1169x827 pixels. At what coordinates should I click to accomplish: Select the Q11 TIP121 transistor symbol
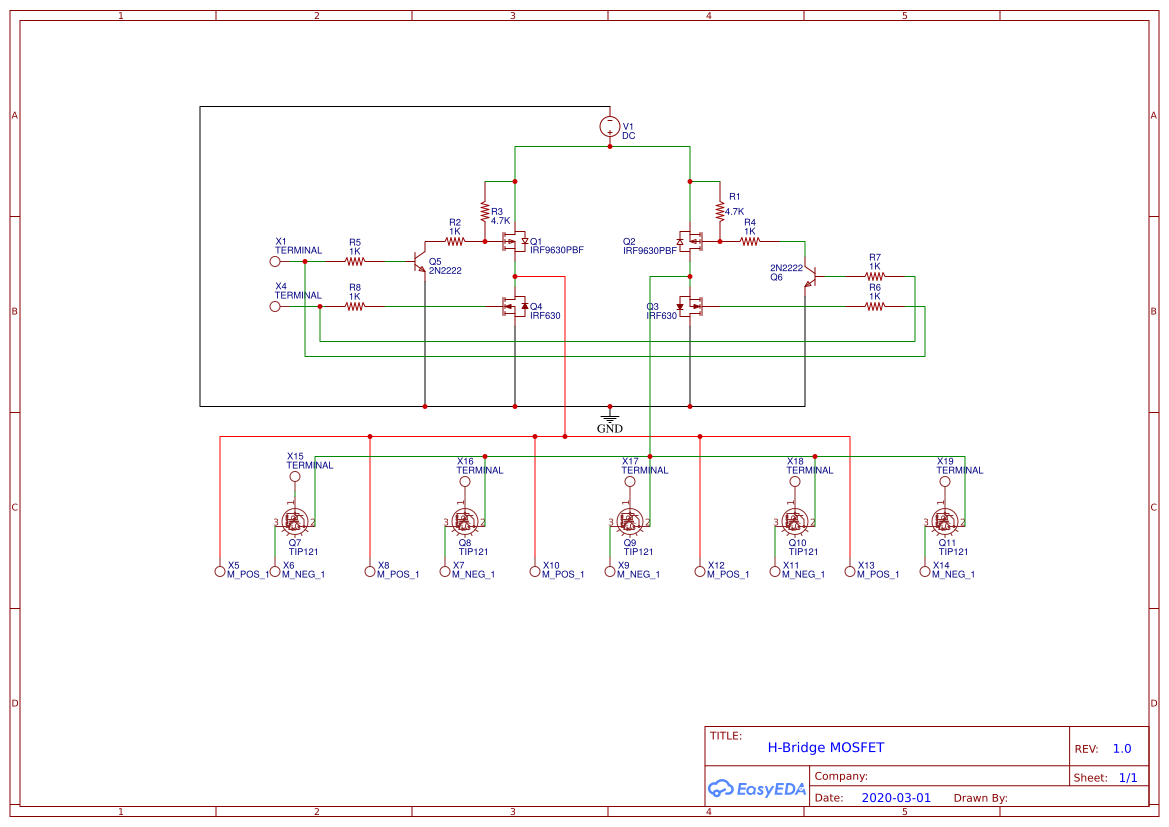click(945, 521)
